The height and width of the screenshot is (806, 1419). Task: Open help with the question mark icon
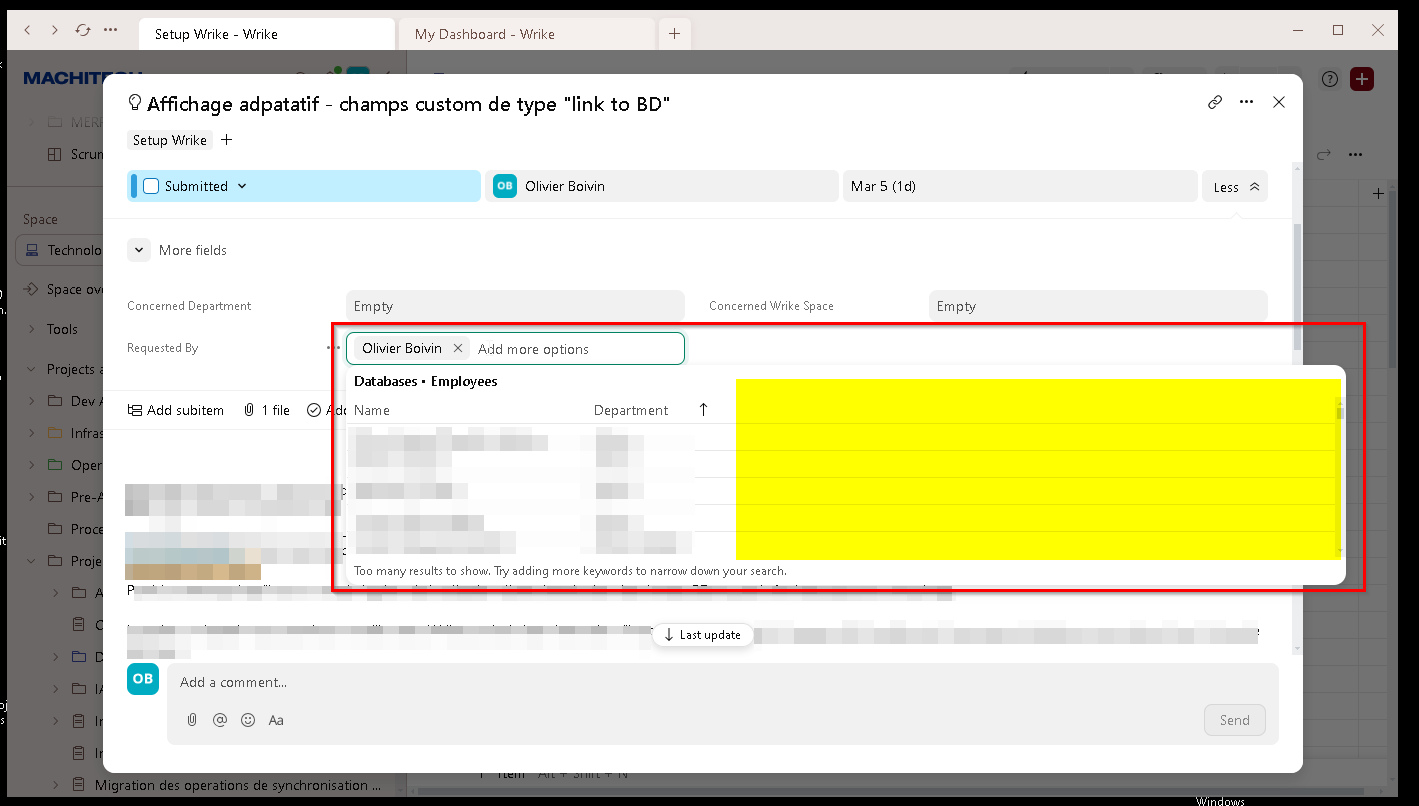(x=1330, y=79)
